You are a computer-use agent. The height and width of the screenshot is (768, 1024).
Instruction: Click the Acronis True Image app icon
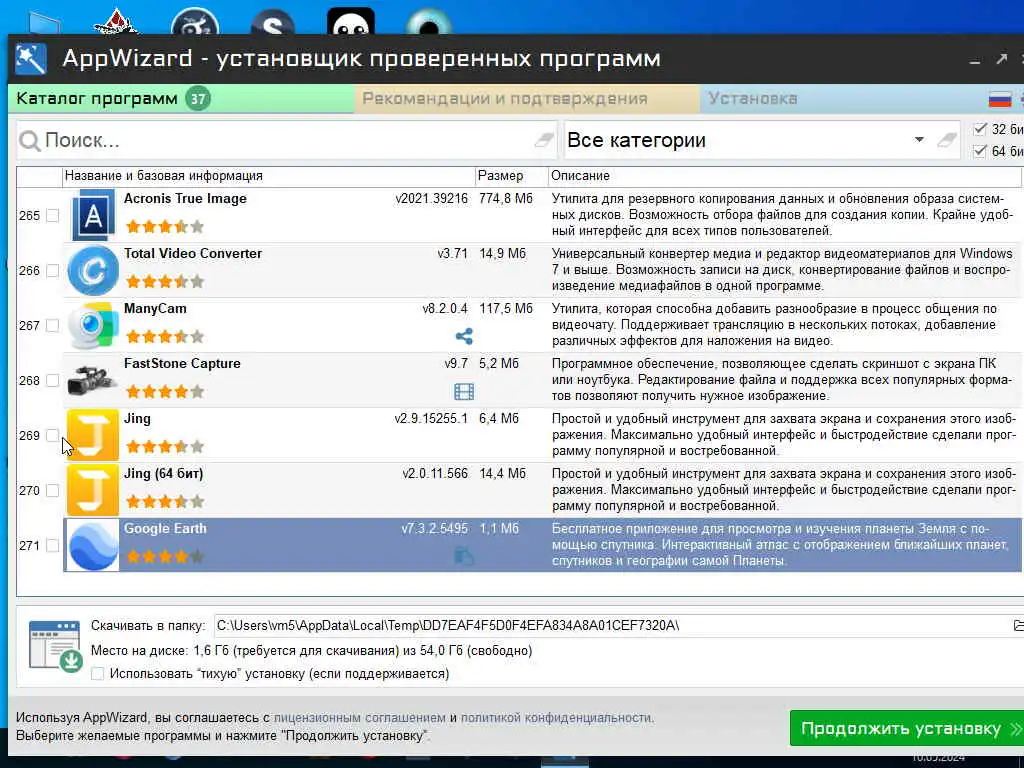(92, 215)
